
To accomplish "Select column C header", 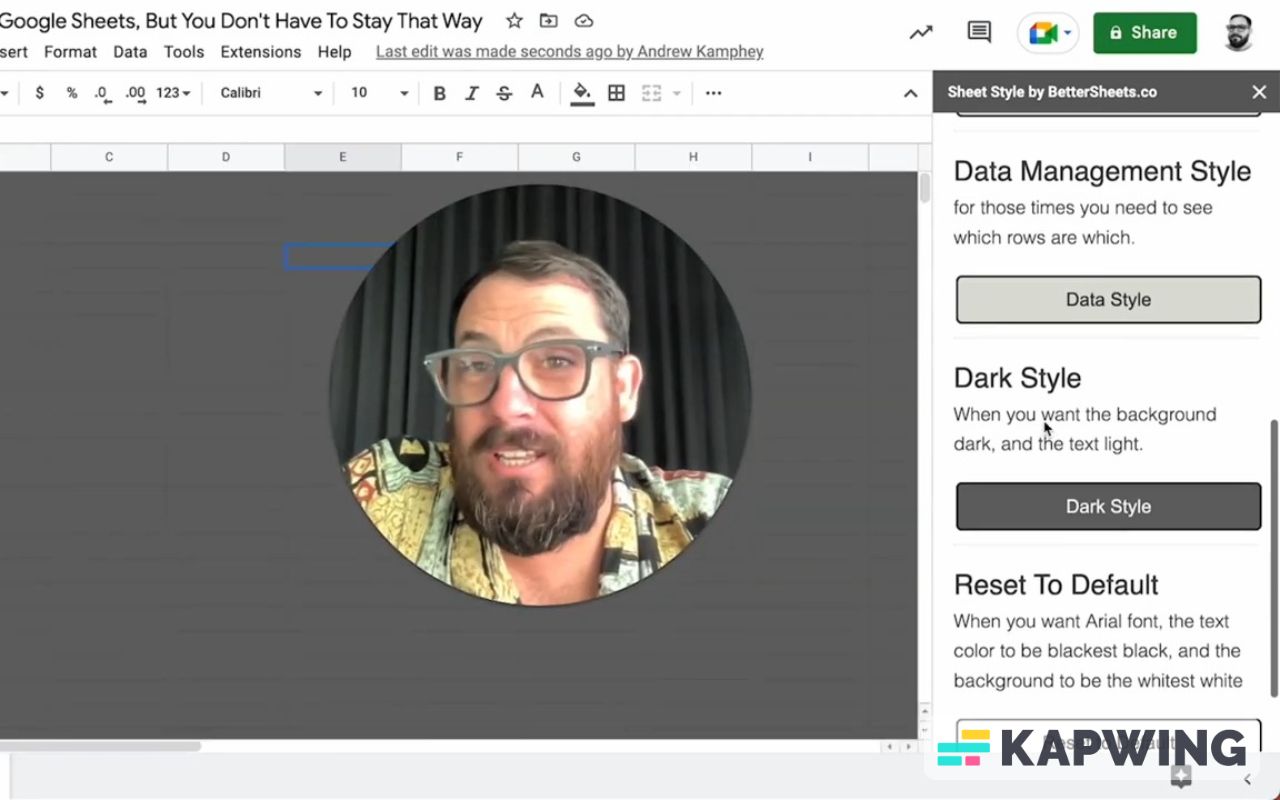I will point(109,157).
